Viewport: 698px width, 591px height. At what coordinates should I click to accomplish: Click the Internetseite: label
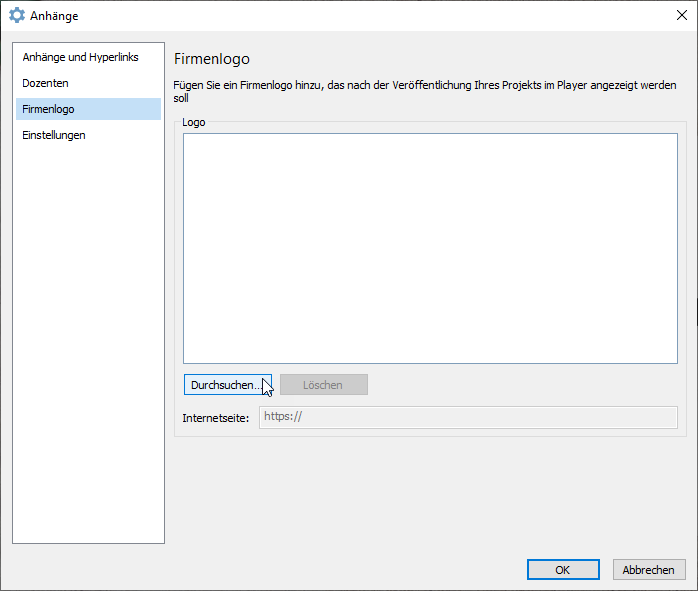215,417
